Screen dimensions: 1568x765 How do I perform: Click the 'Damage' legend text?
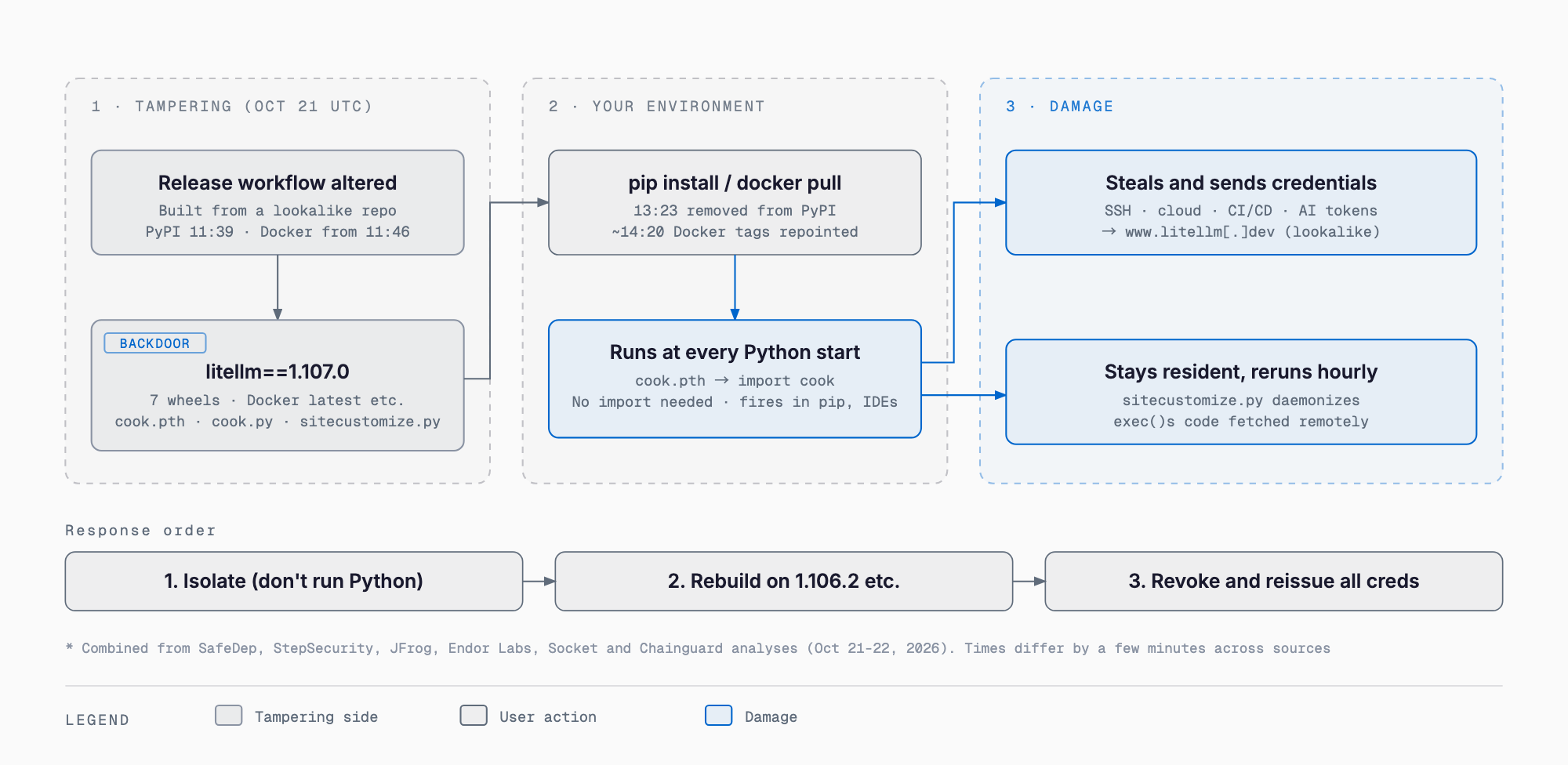click(x=771, y=716)
